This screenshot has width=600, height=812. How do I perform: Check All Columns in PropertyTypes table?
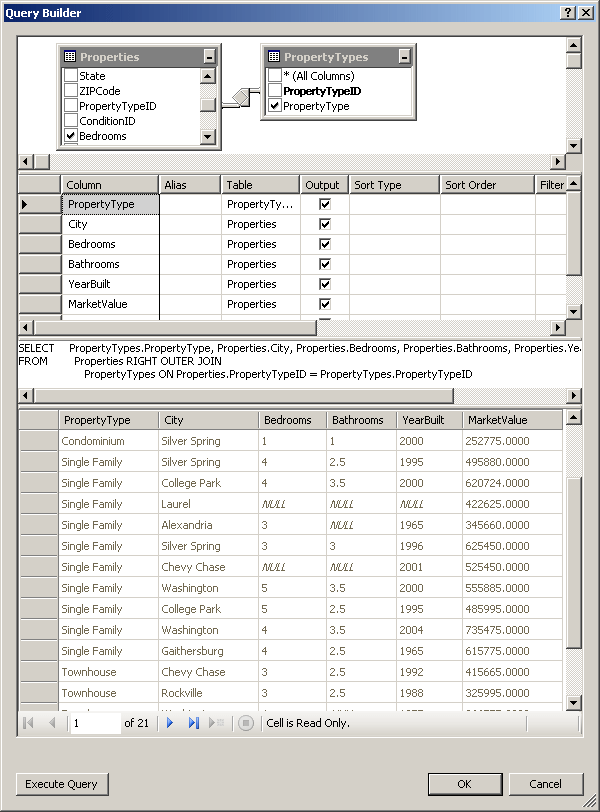click(275, 76)
